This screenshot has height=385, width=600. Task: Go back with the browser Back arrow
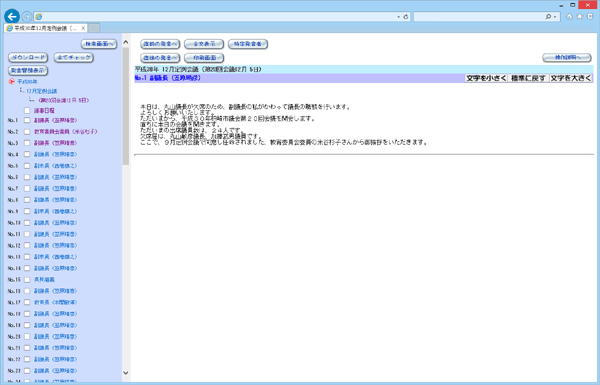click(12, 16)
